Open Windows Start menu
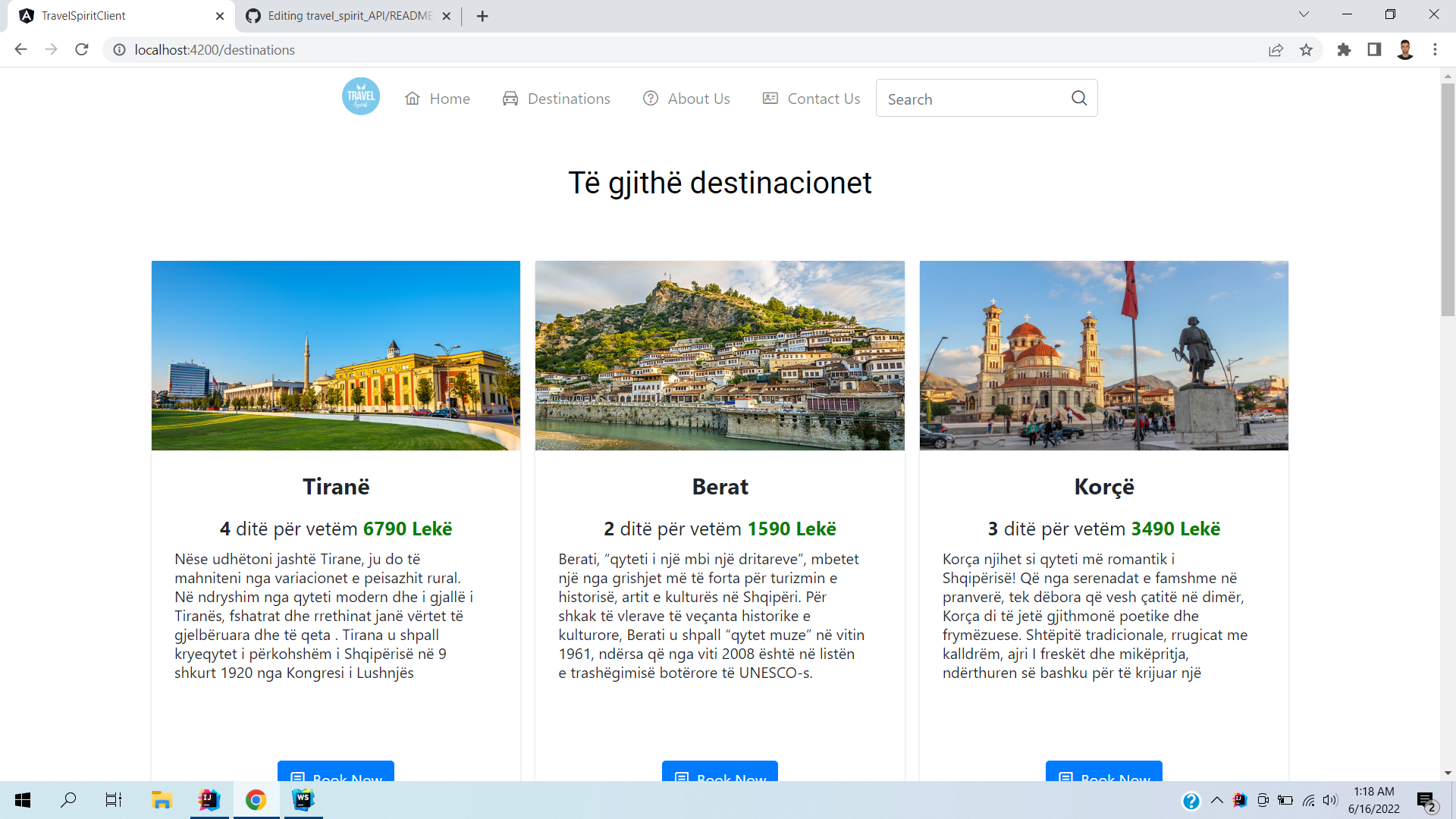Screen dimensions: 1456x819 pos(23,800)
